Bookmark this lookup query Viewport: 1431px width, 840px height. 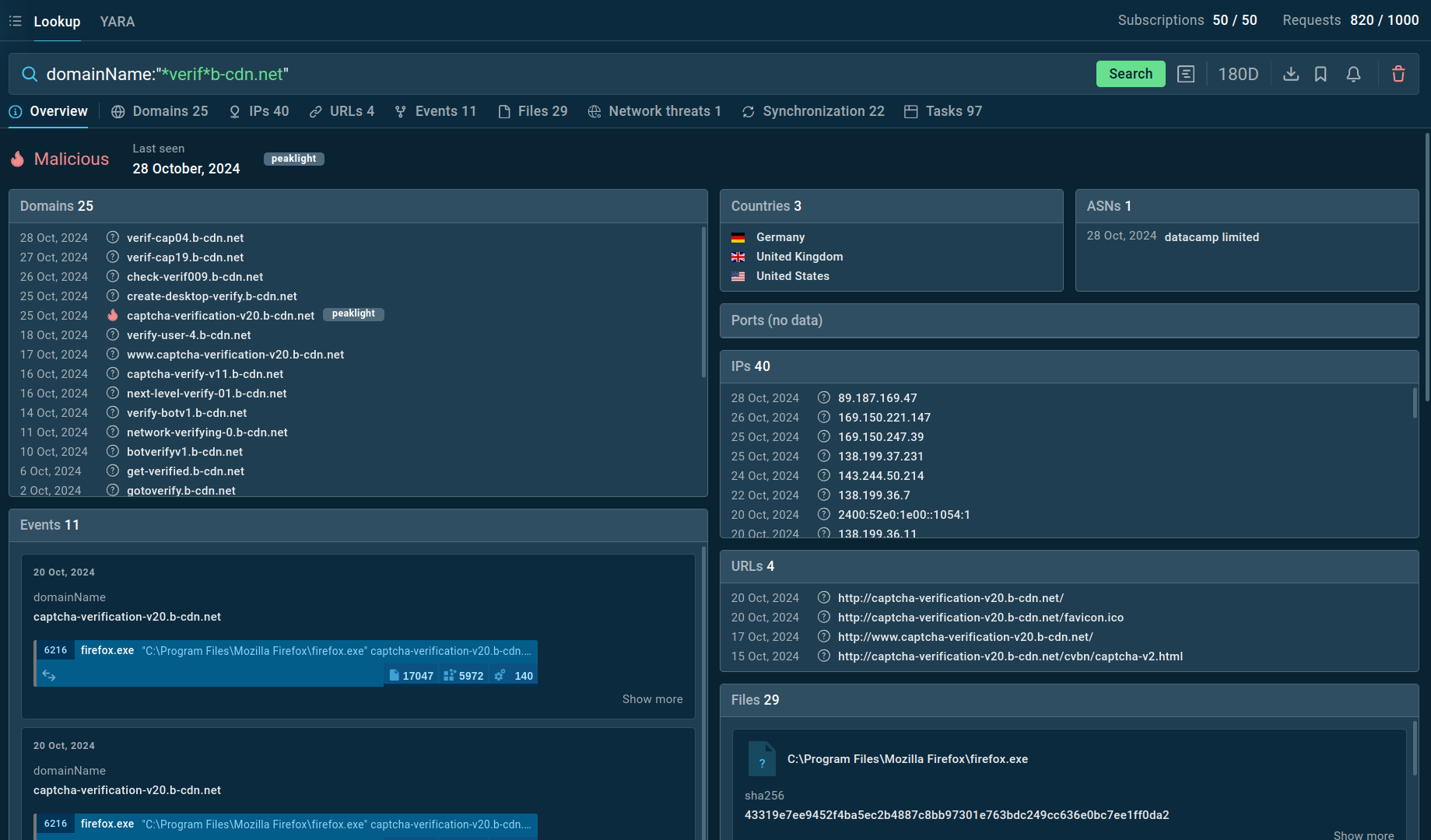pyautogui.click(x=1321, y=74)
